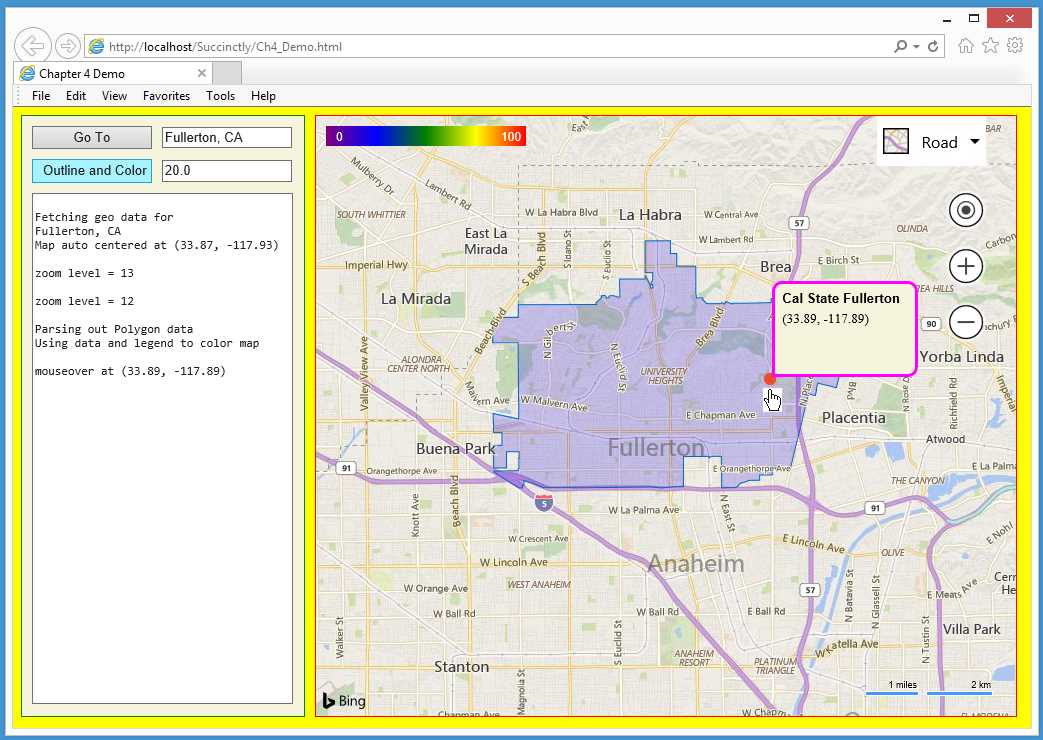
Task: Click the 20.0 value input field
Action: 227,170
